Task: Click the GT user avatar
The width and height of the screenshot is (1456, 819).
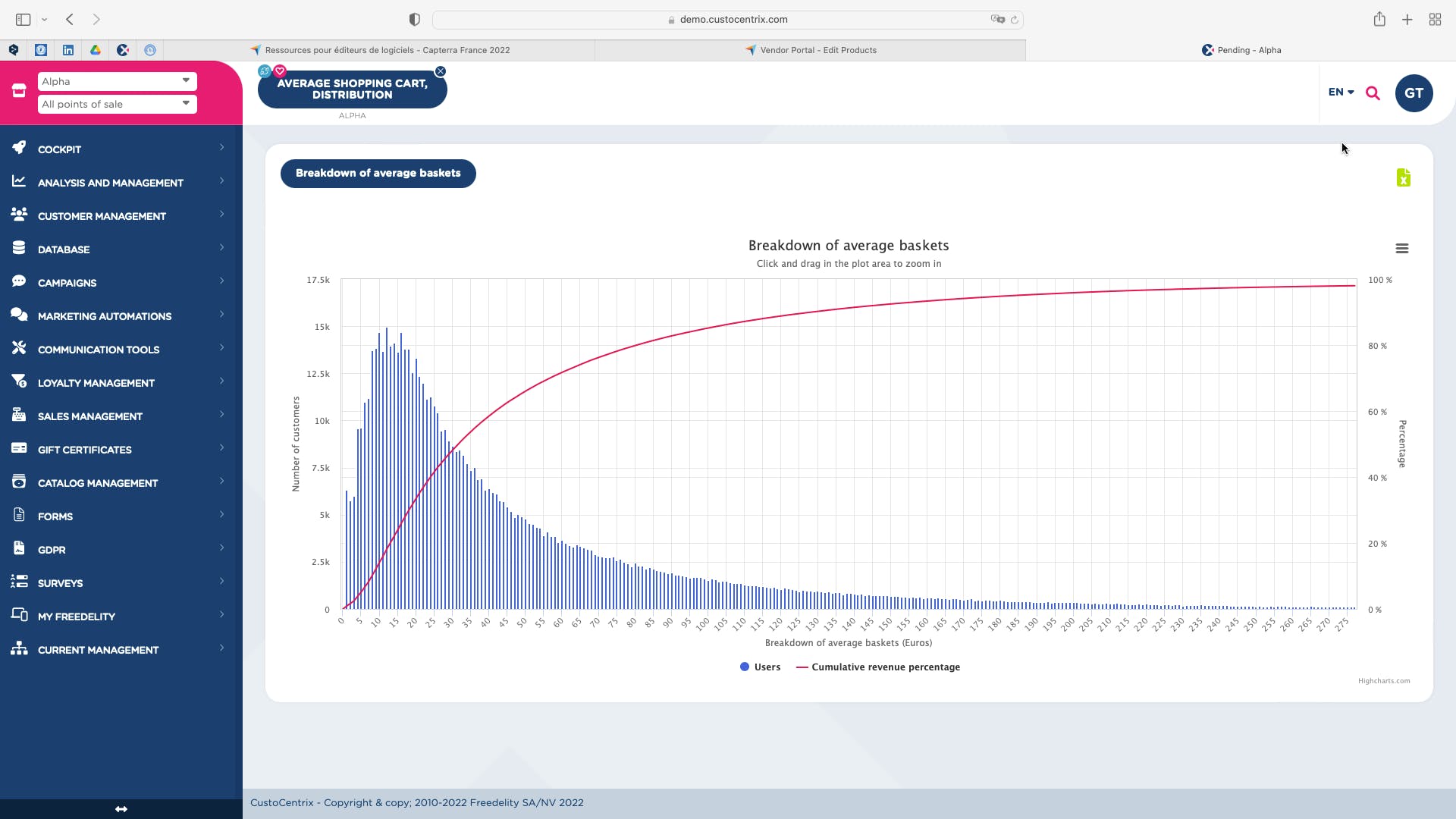Action: pos(1414,93)
